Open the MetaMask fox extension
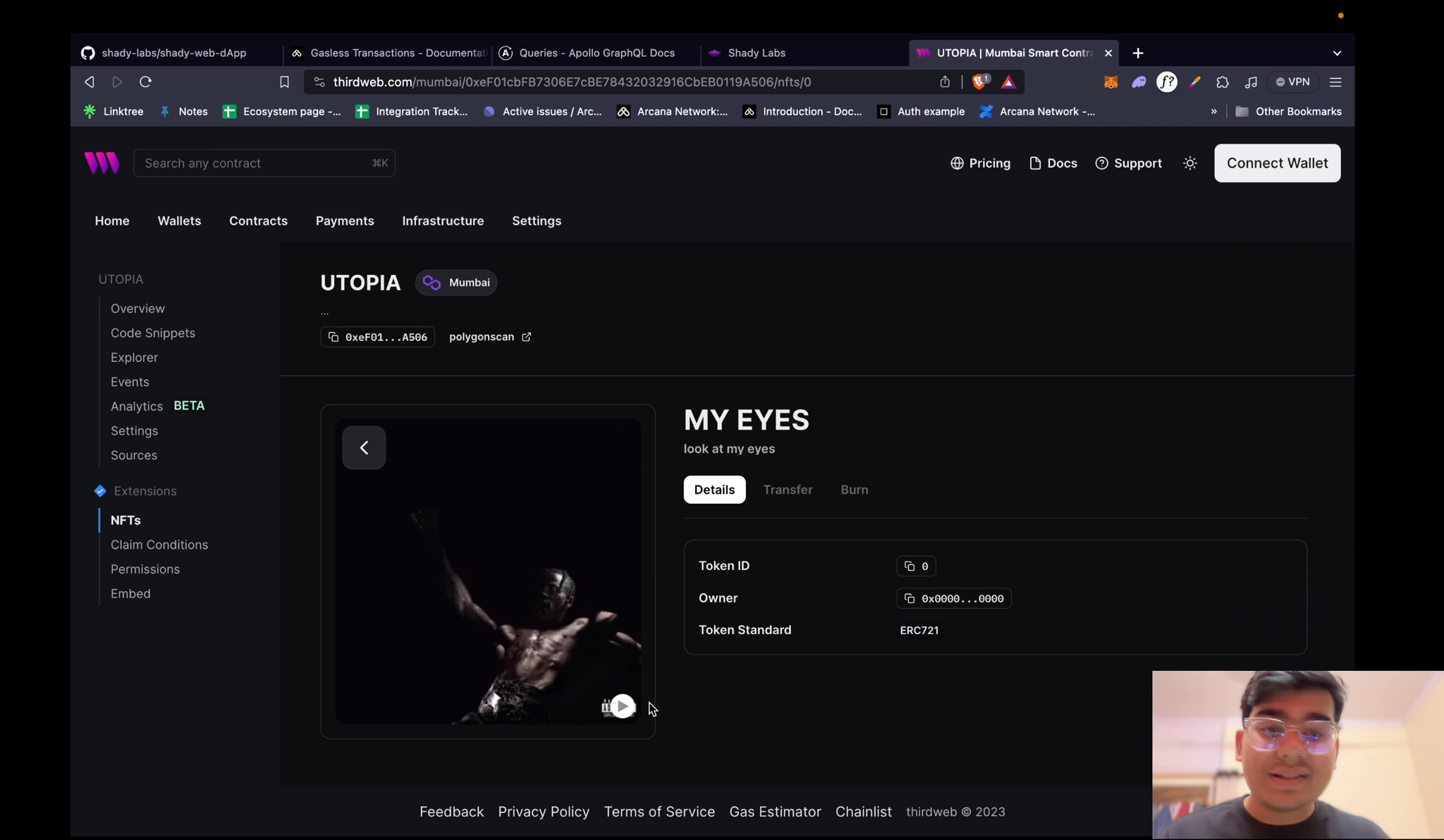 click(1110, 82)
